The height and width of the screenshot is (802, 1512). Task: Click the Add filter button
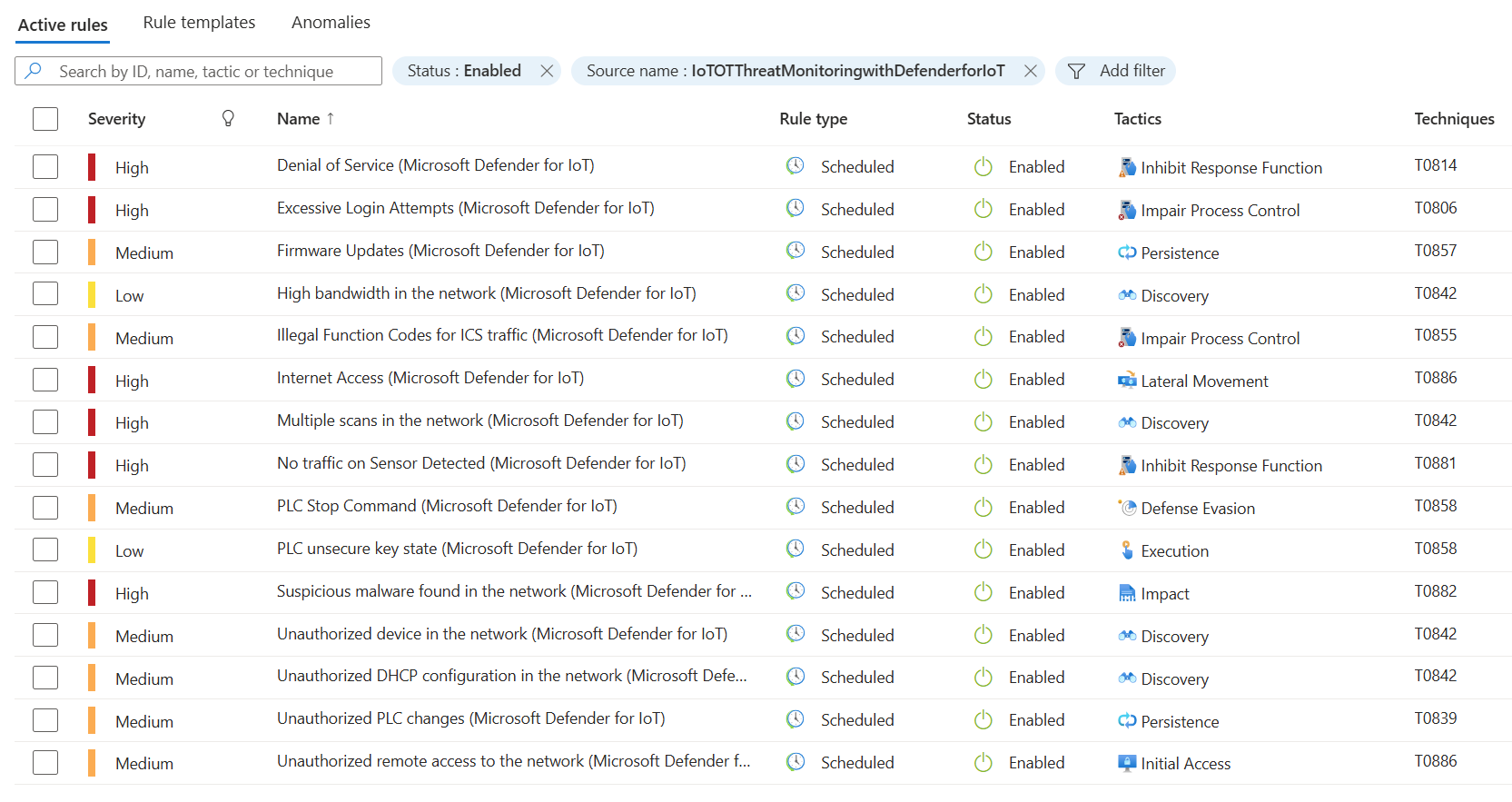coord(1115,71)
